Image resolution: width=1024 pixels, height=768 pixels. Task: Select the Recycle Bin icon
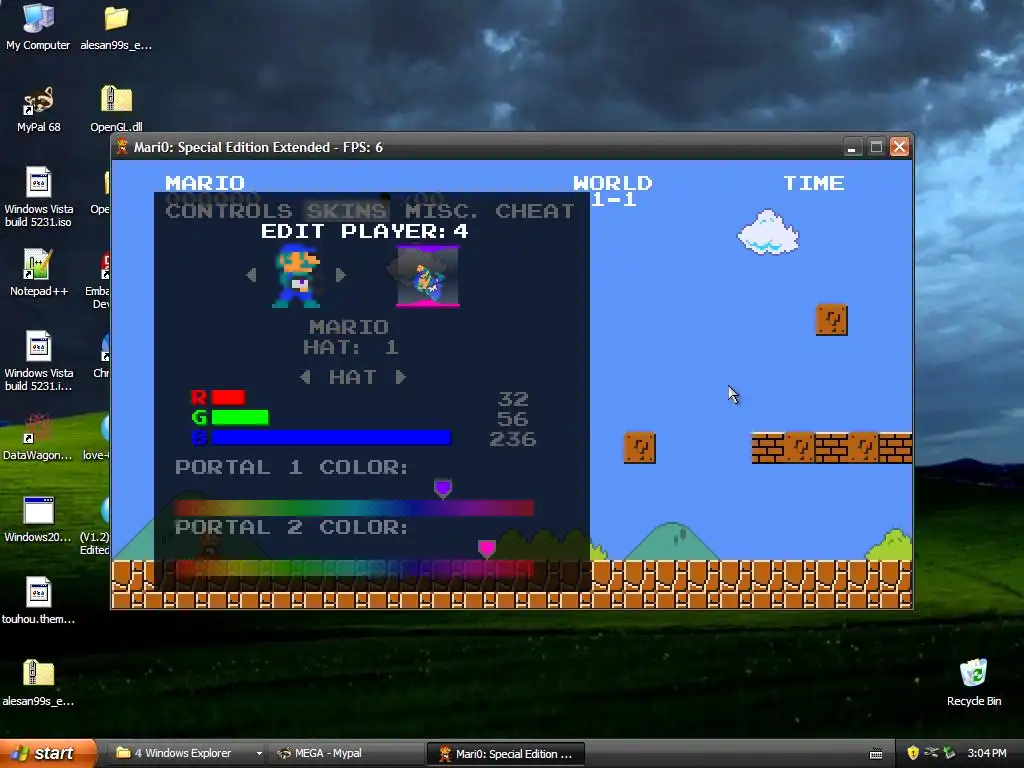[x=974, y=682]
